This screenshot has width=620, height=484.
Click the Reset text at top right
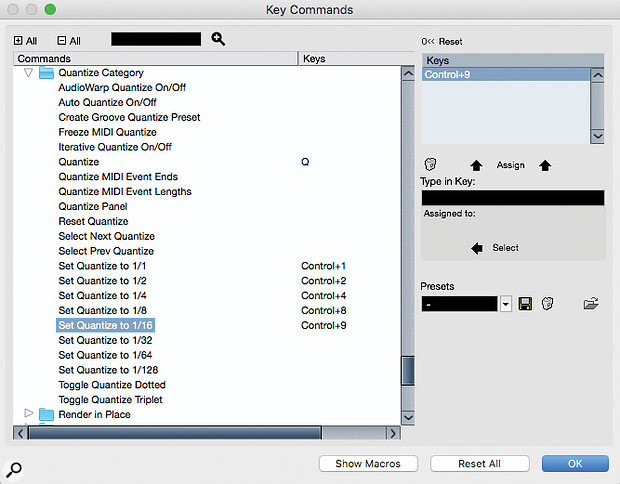tap(450, 42)
